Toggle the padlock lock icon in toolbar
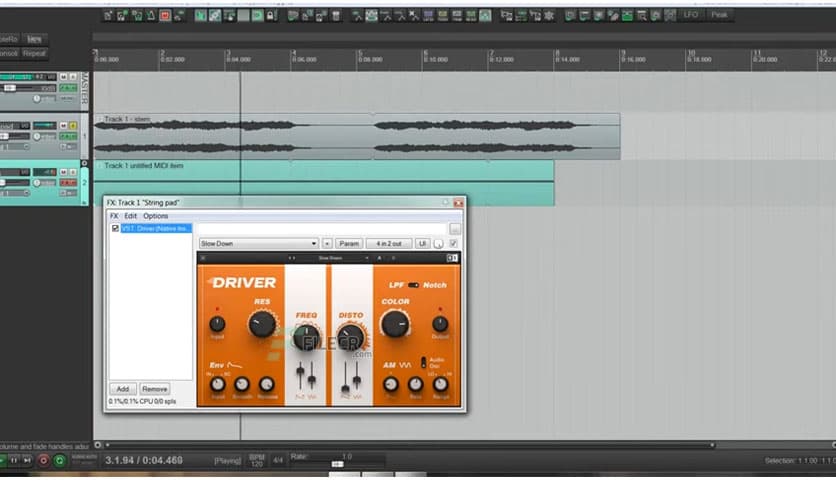836x484 pixels. (x=271, y=15)
